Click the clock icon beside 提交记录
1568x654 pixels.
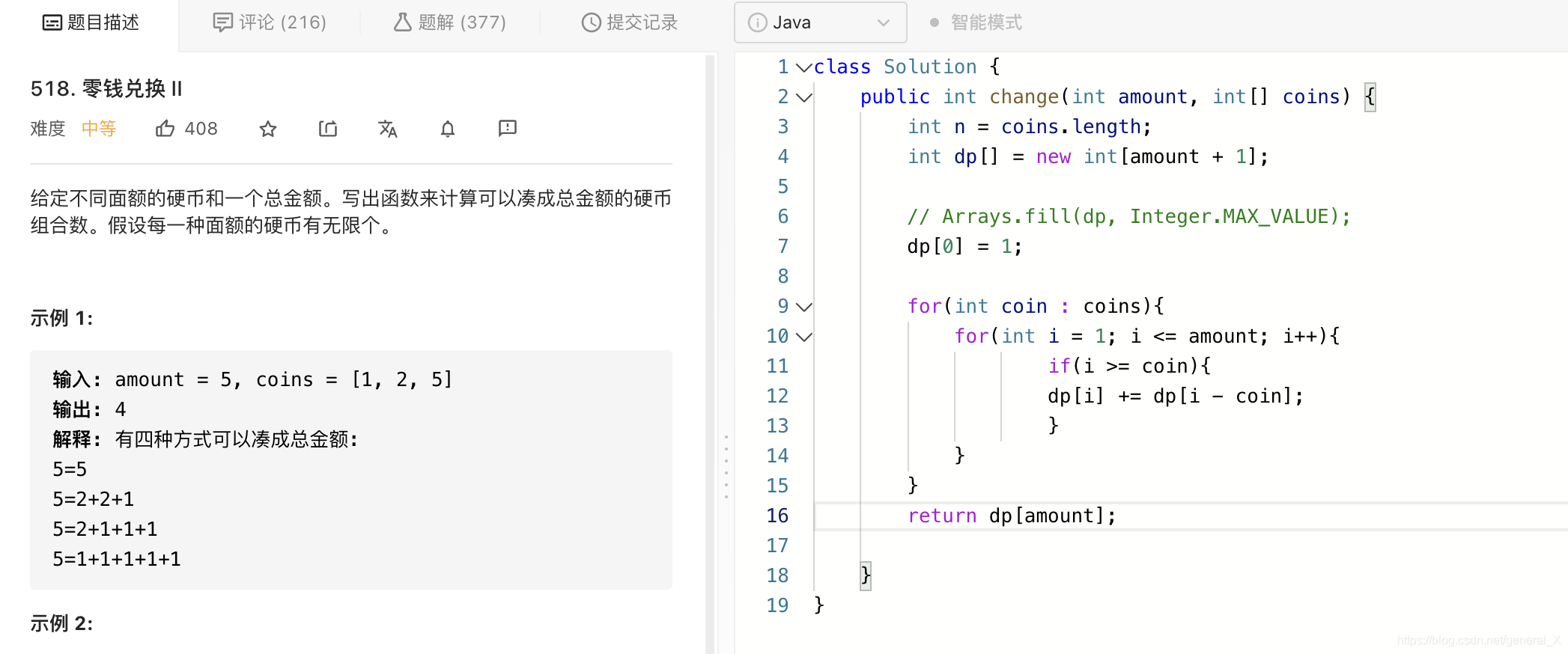click(x=591, y=22)
